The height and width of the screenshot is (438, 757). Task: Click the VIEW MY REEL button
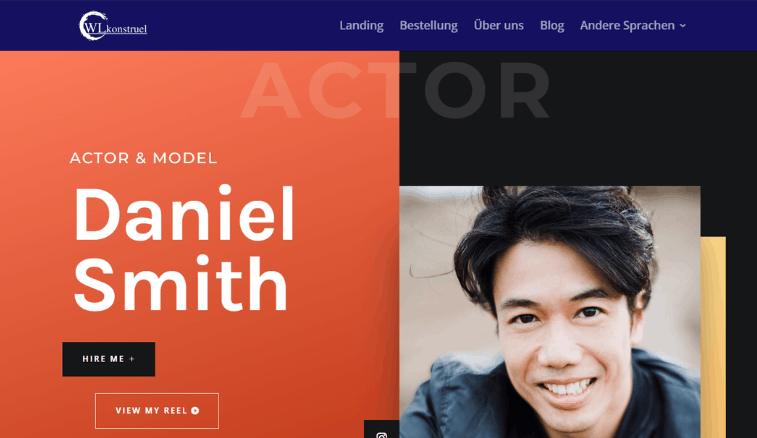click(x=157, y=410)
